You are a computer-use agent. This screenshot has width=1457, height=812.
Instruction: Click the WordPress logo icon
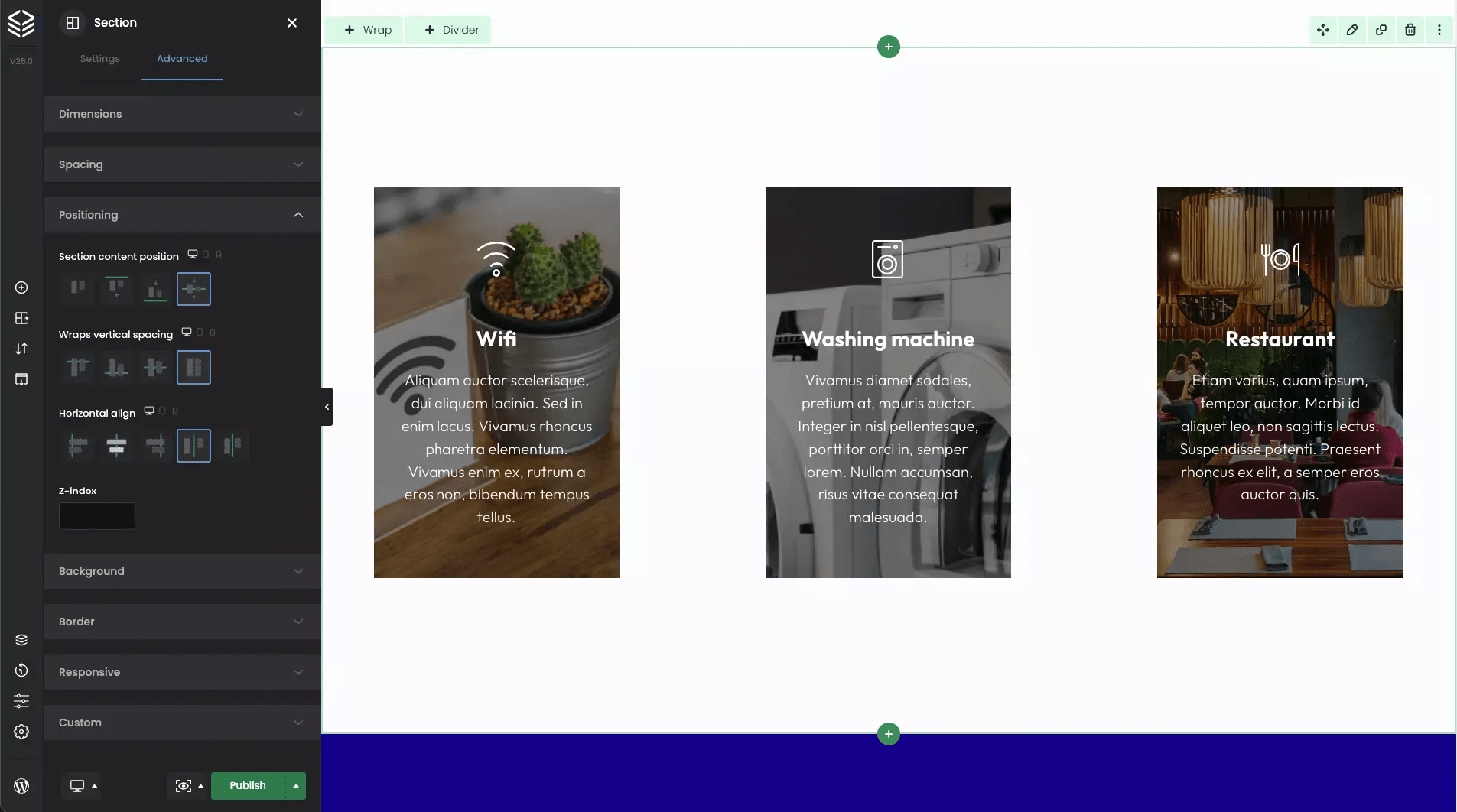point(21,786)
